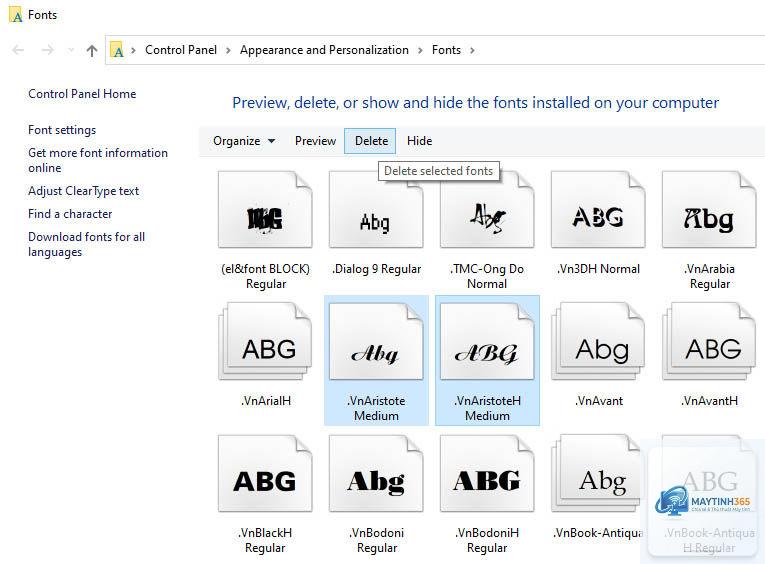Screen dimensions: 765x564
Task: Click the address bar empty field area
Action: pyautogui.click(x=620, y=50)
